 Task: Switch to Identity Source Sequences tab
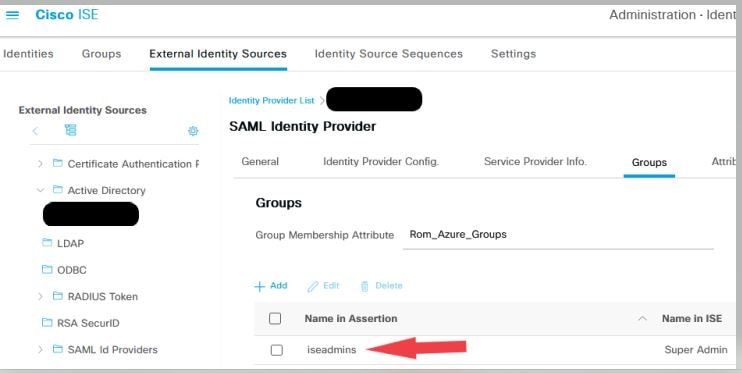pos(389,54)
